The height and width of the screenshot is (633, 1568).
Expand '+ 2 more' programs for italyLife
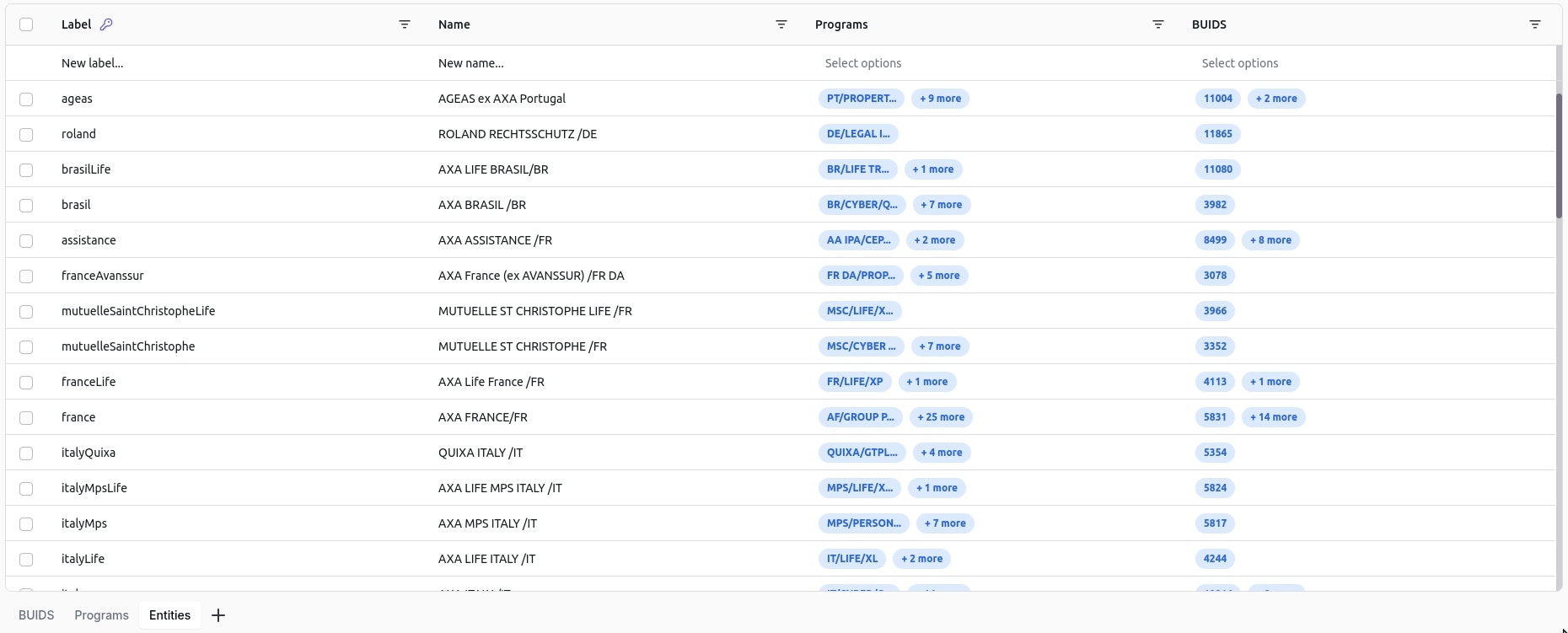pyautogui.click(x=922, y=559)
